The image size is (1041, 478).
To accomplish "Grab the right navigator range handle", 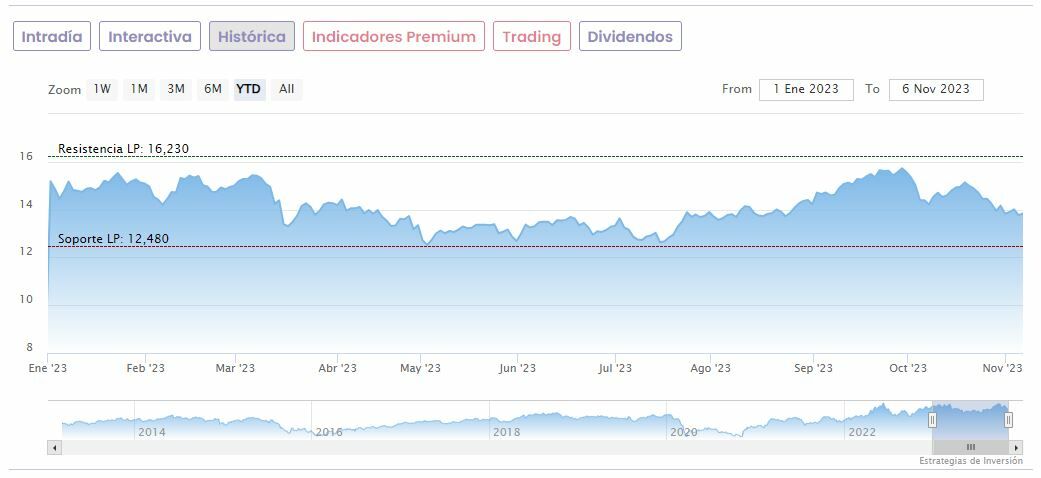I will (1008, 420).
